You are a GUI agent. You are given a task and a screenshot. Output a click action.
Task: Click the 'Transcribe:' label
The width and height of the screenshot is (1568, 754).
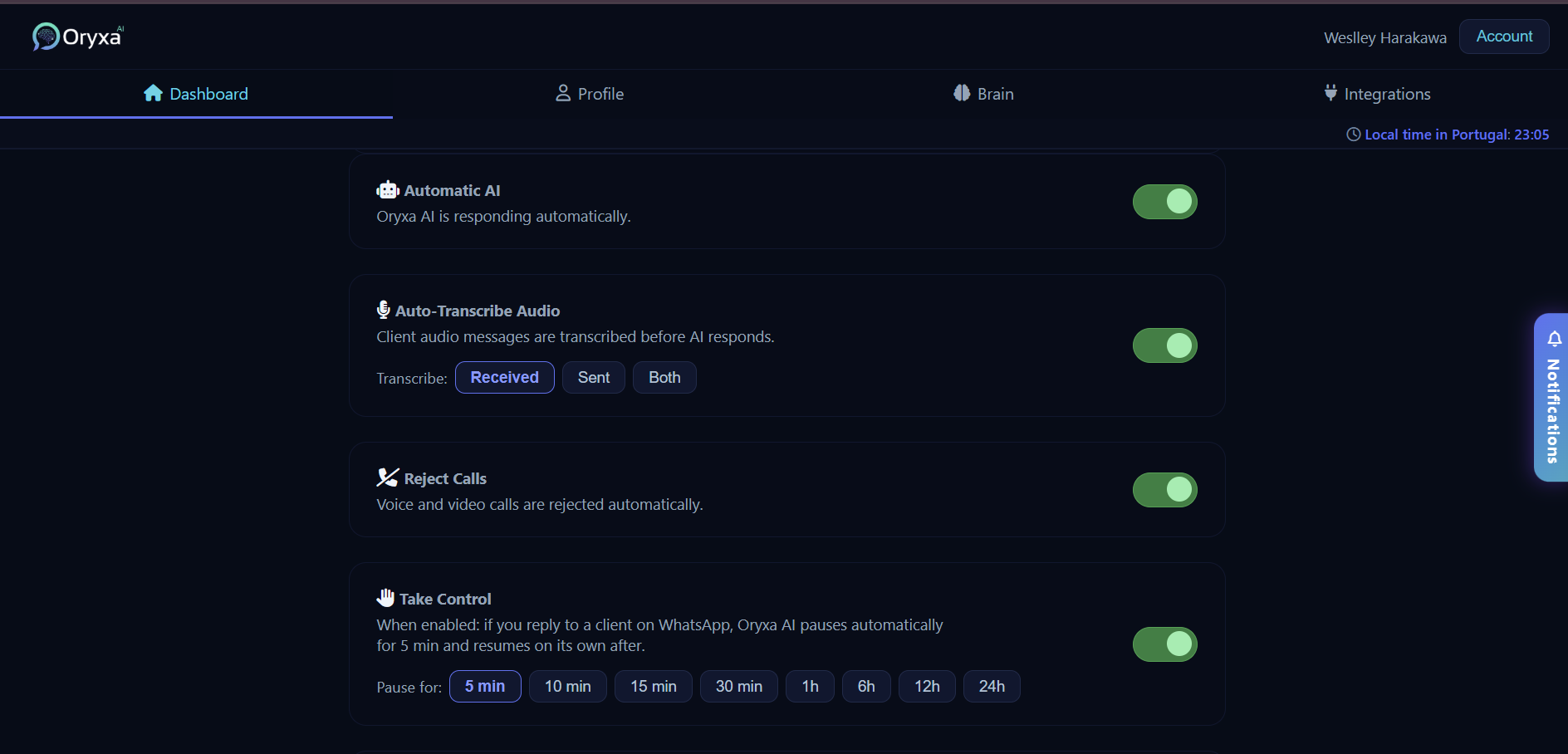(x=412, y=379)
